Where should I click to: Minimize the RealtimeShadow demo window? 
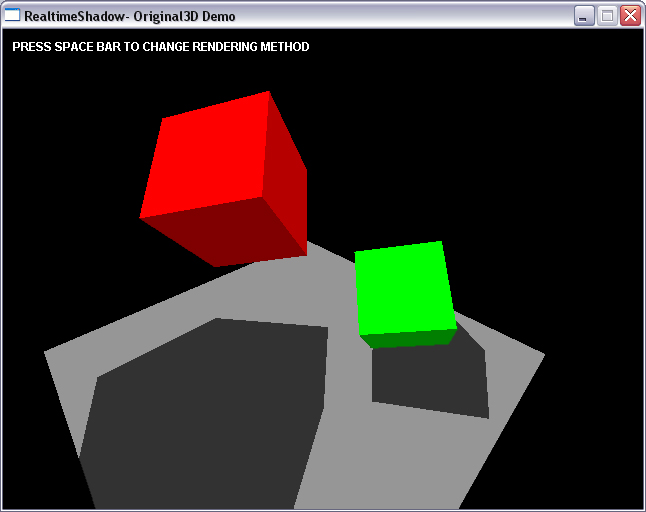coord(584,16)
